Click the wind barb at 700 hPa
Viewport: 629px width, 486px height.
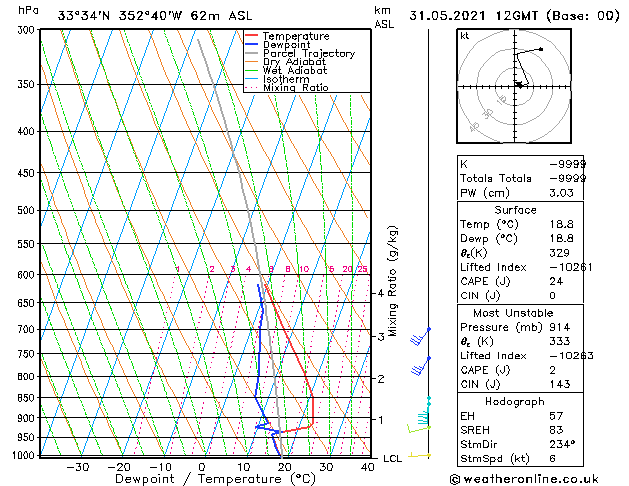pyautogui.click(x=420, y=336)
